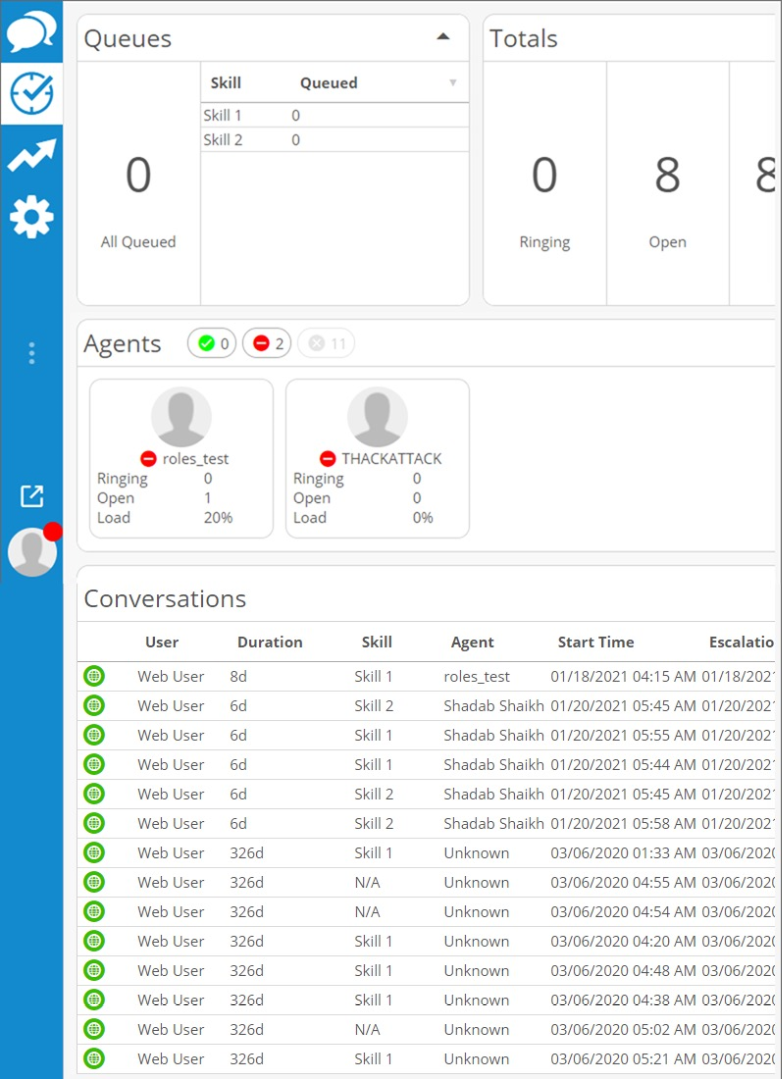782x1079 pixels.
Task: Sort conversations by Start Time header
Action: point(595,642)
